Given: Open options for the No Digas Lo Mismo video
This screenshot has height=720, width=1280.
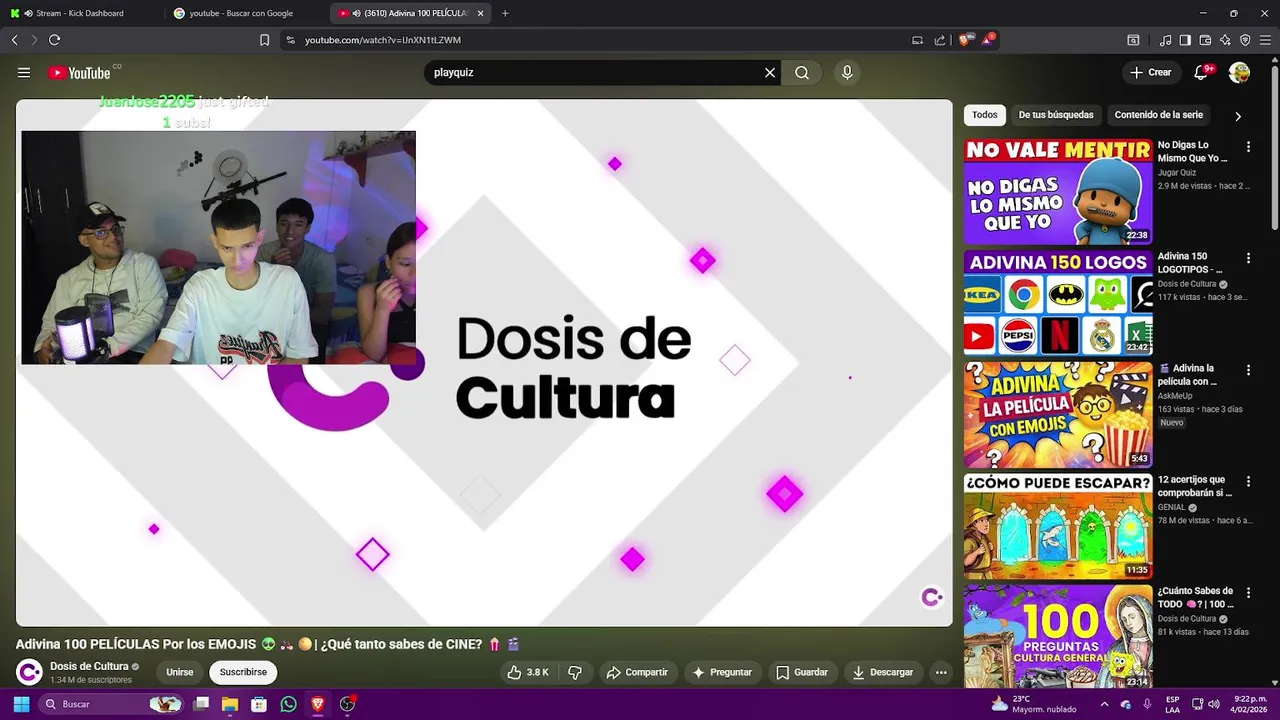Looking at the screenshot, I should [x=1248, y=146].
